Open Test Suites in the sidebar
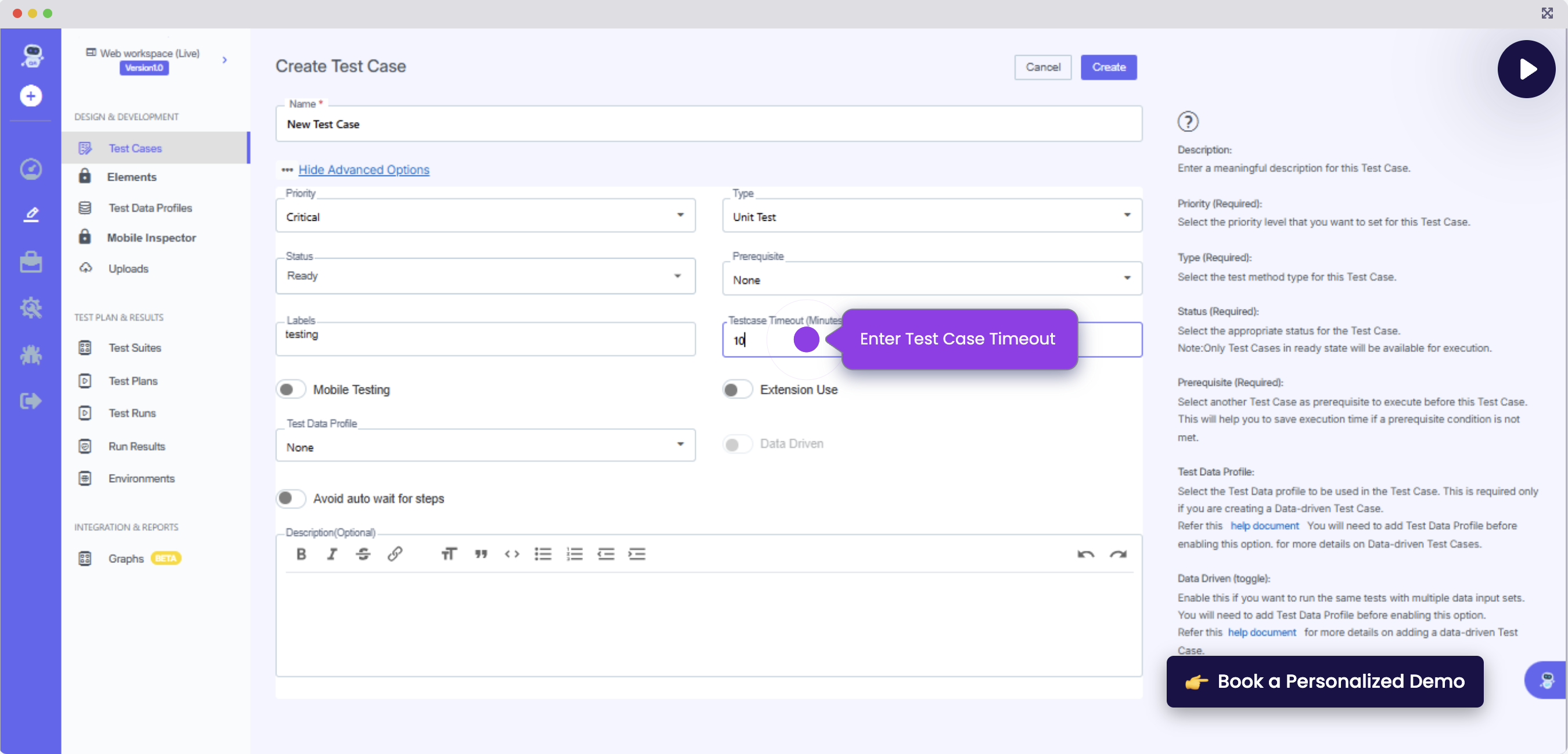 click(135, 348)
